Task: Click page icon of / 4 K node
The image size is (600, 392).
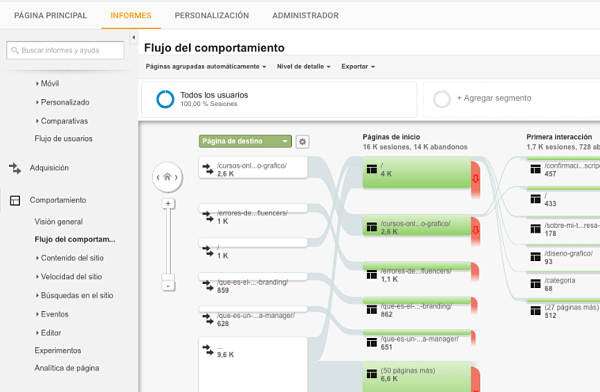Action: (x=372, y=169)
